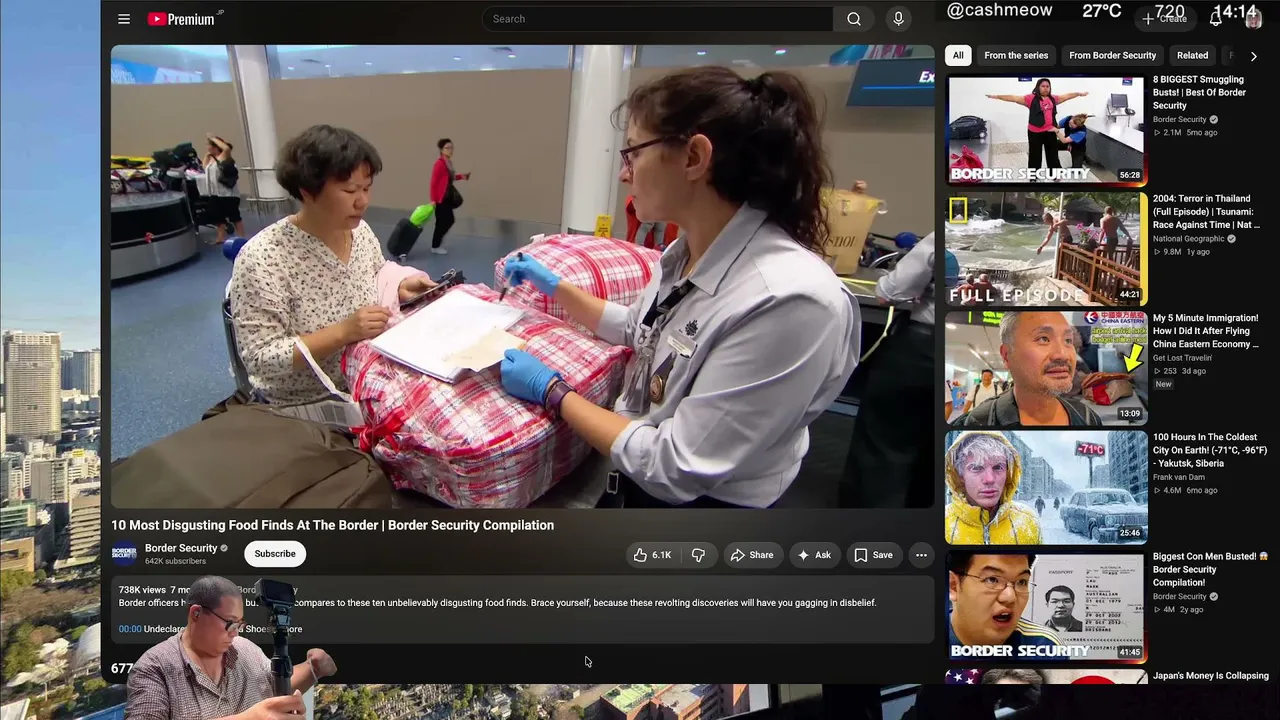Dislike this video
Screen dimensions: 1280x720
point(699,555)
